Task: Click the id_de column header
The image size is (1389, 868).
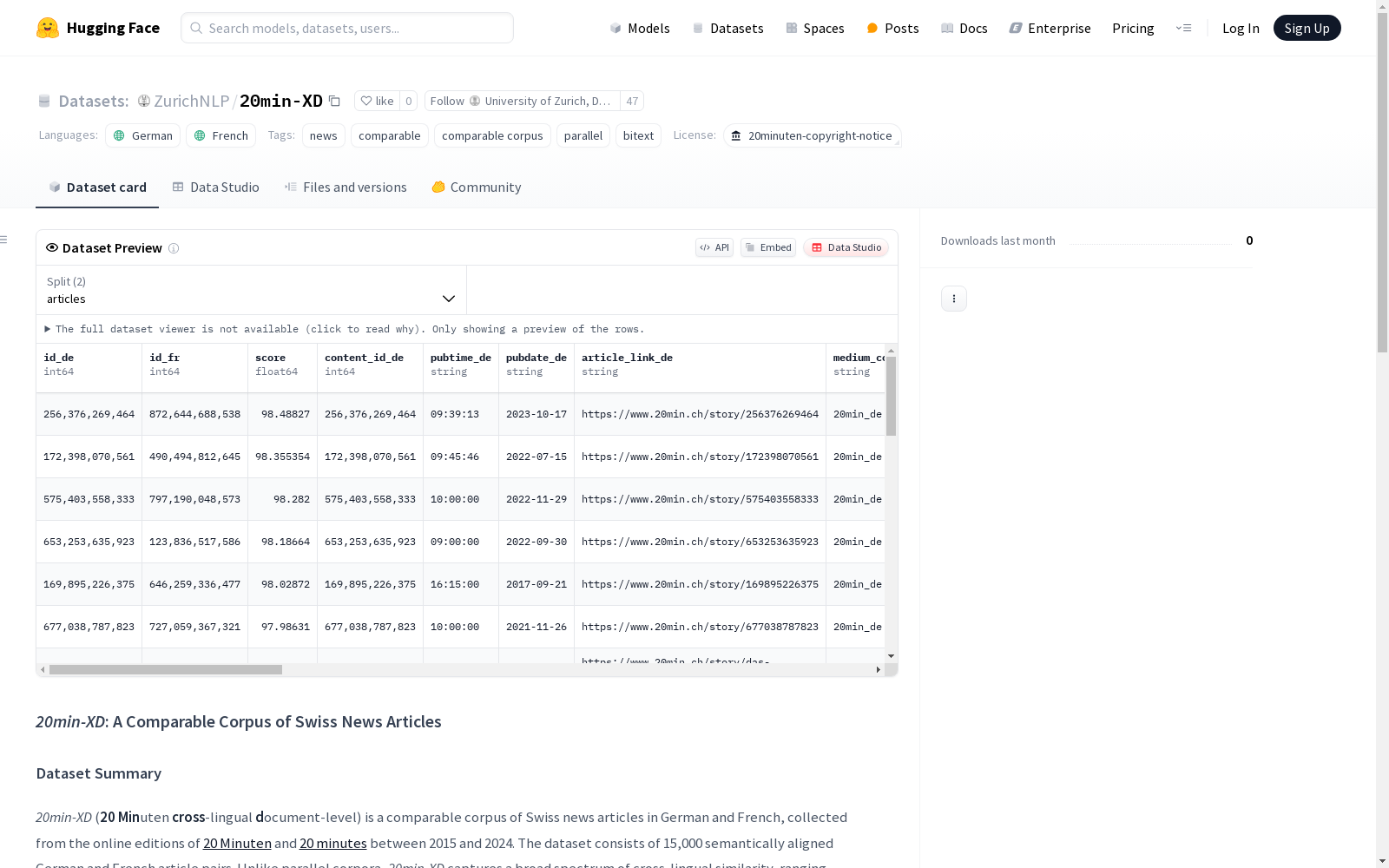Action: pyautogui.click(x=89, y=368)
